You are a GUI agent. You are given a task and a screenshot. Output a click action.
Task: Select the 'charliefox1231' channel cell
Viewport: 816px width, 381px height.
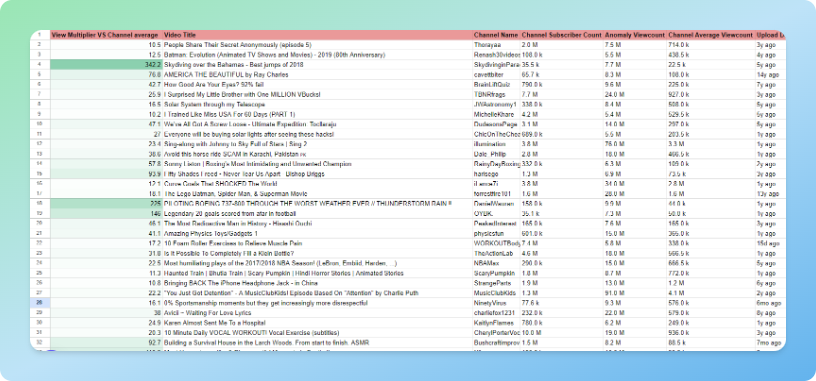496,313
